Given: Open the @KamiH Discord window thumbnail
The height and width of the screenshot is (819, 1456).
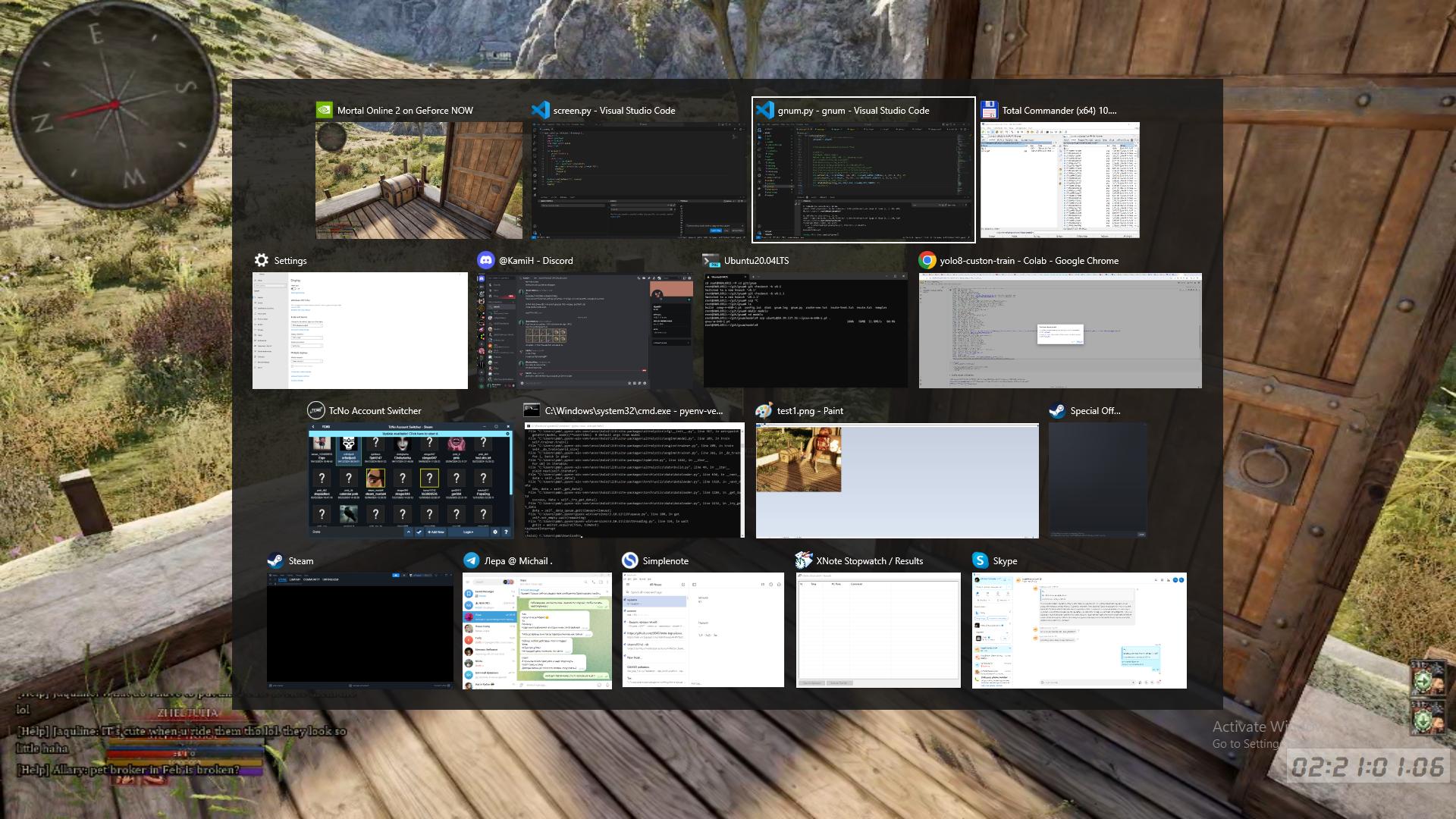Looking at the screenshot, I should [x=585, y=331].
